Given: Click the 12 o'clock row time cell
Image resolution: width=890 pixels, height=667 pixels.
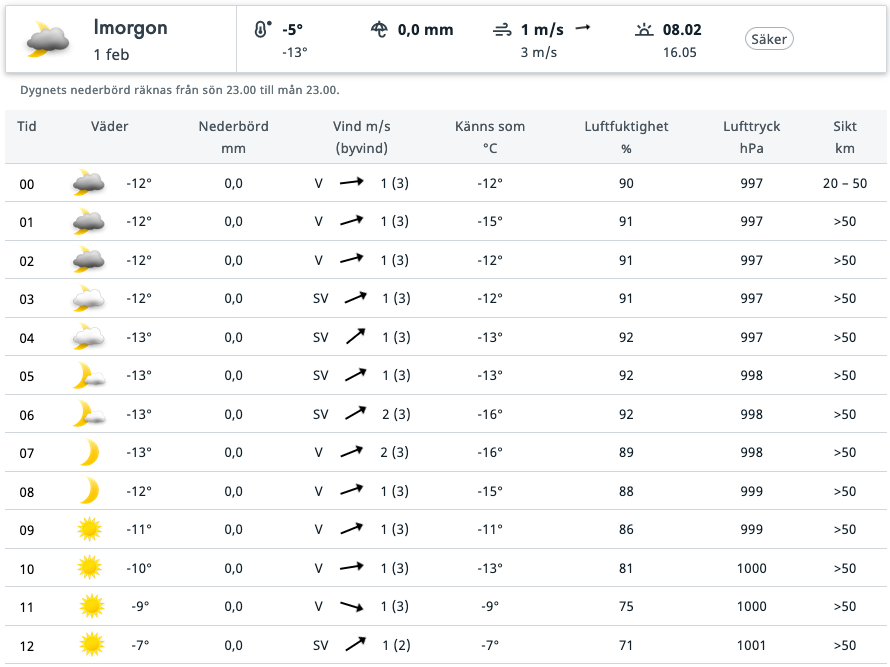Looking at the screenshot, I should point(27,646).
